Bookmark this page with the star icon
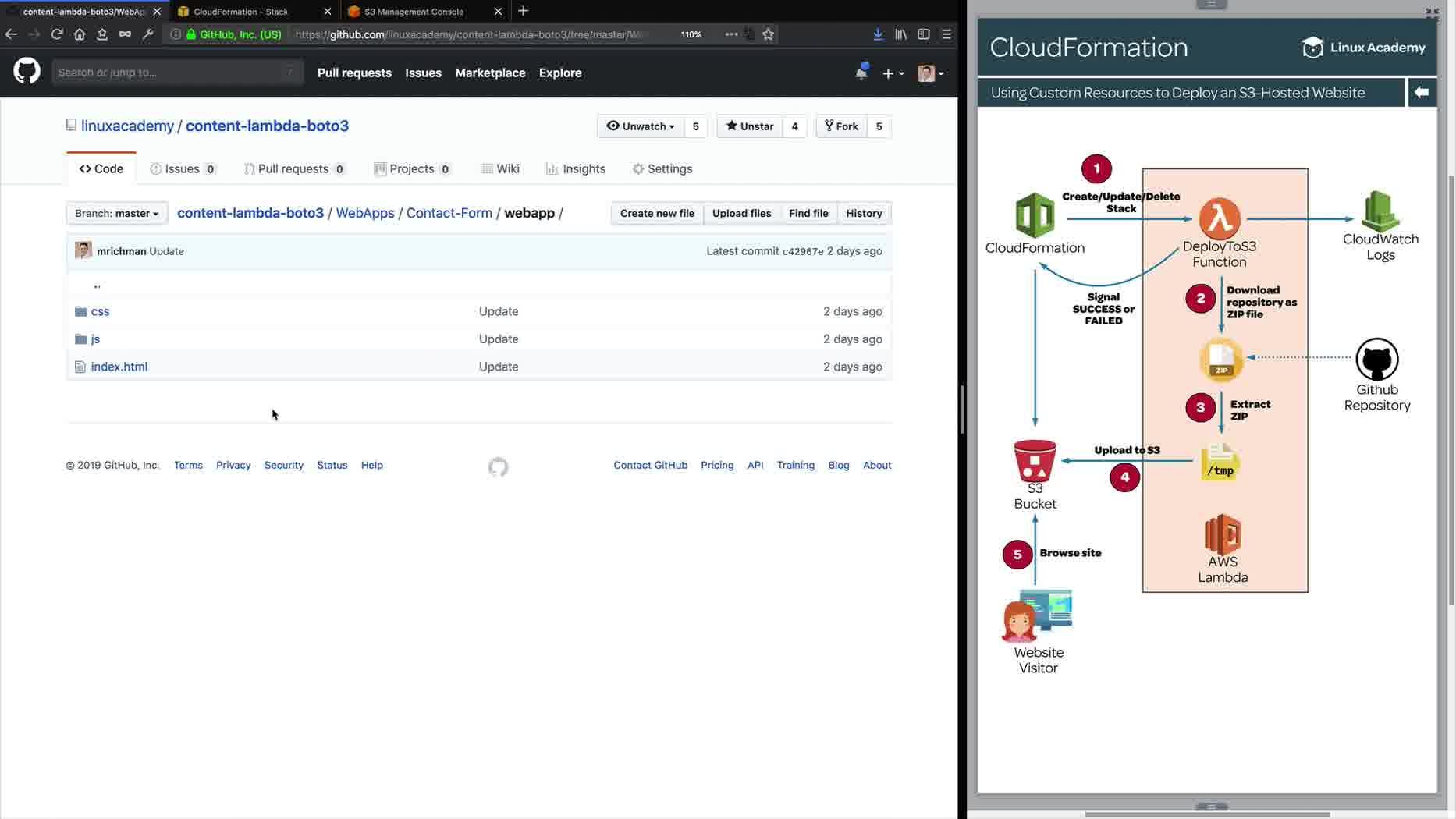This screenshot has width=1456, height=819. [x=769, y=34]
